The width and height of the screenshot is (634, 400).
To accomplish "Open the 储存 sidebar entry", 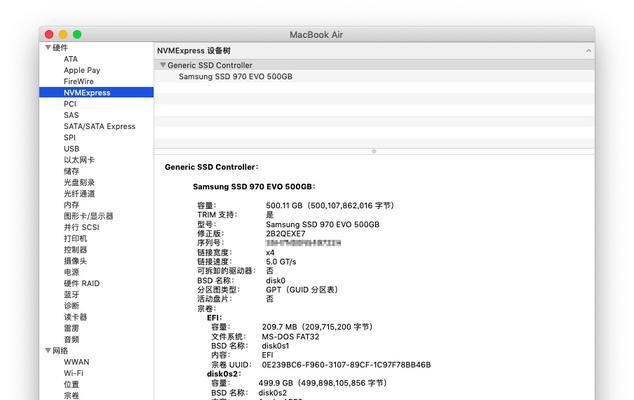I will 72,171.
